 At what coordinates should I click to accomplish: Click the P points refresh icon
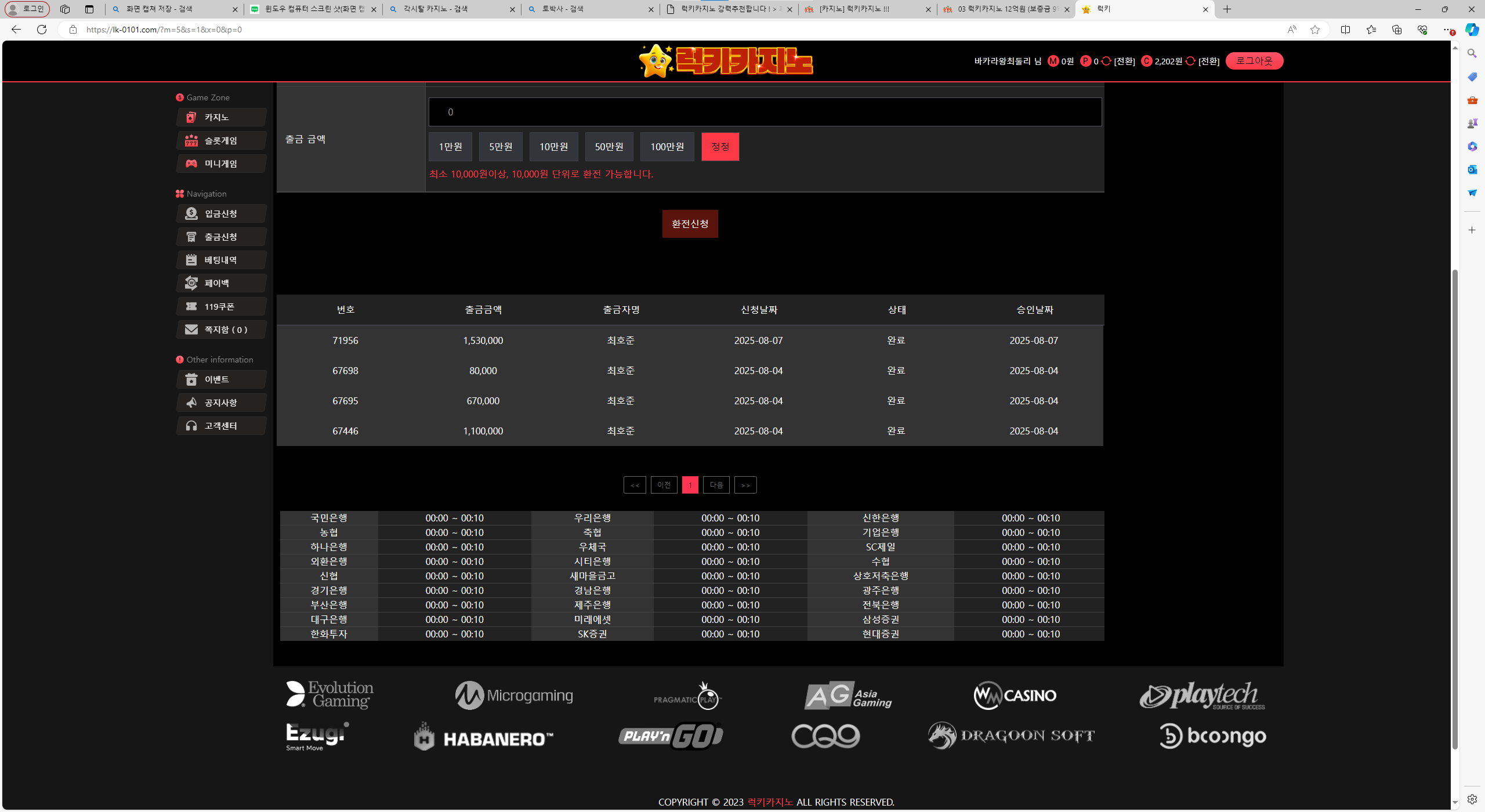pos(1106,61)
